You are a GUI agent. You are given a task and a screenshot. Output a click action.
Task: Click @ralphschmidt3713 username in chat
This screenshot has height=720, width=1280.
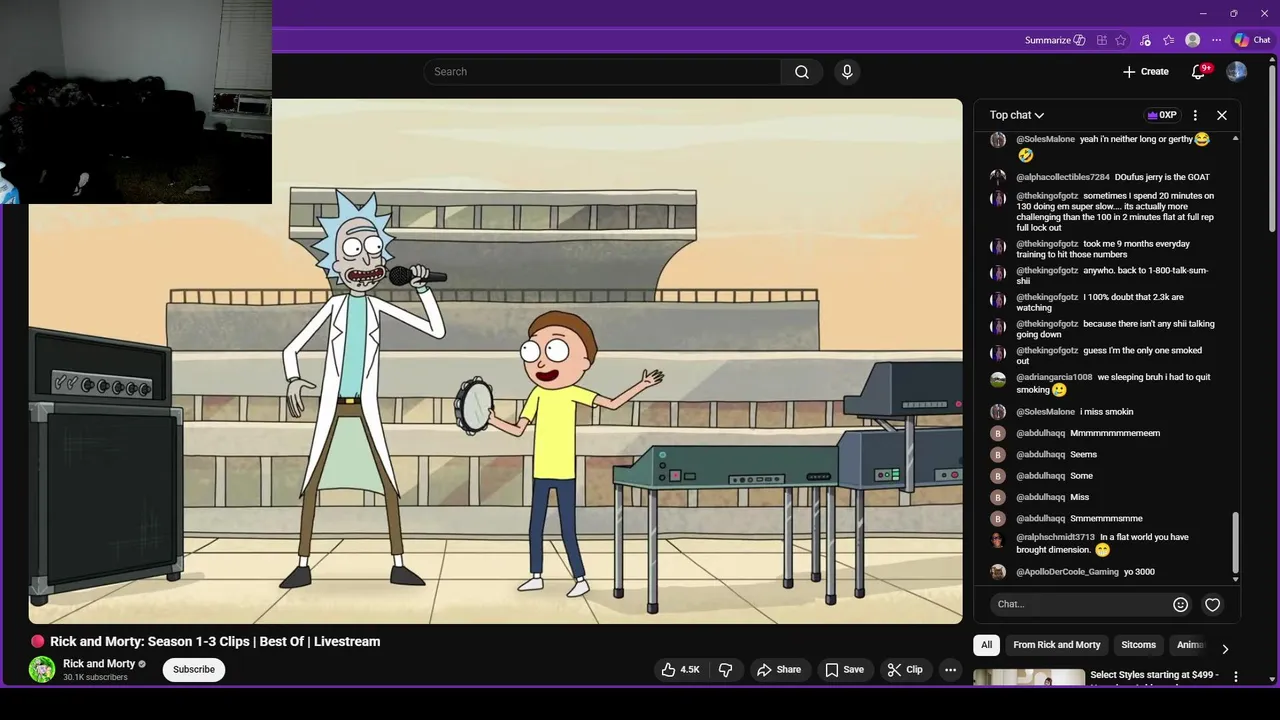pyautogui.click(x=1055, y=537)
